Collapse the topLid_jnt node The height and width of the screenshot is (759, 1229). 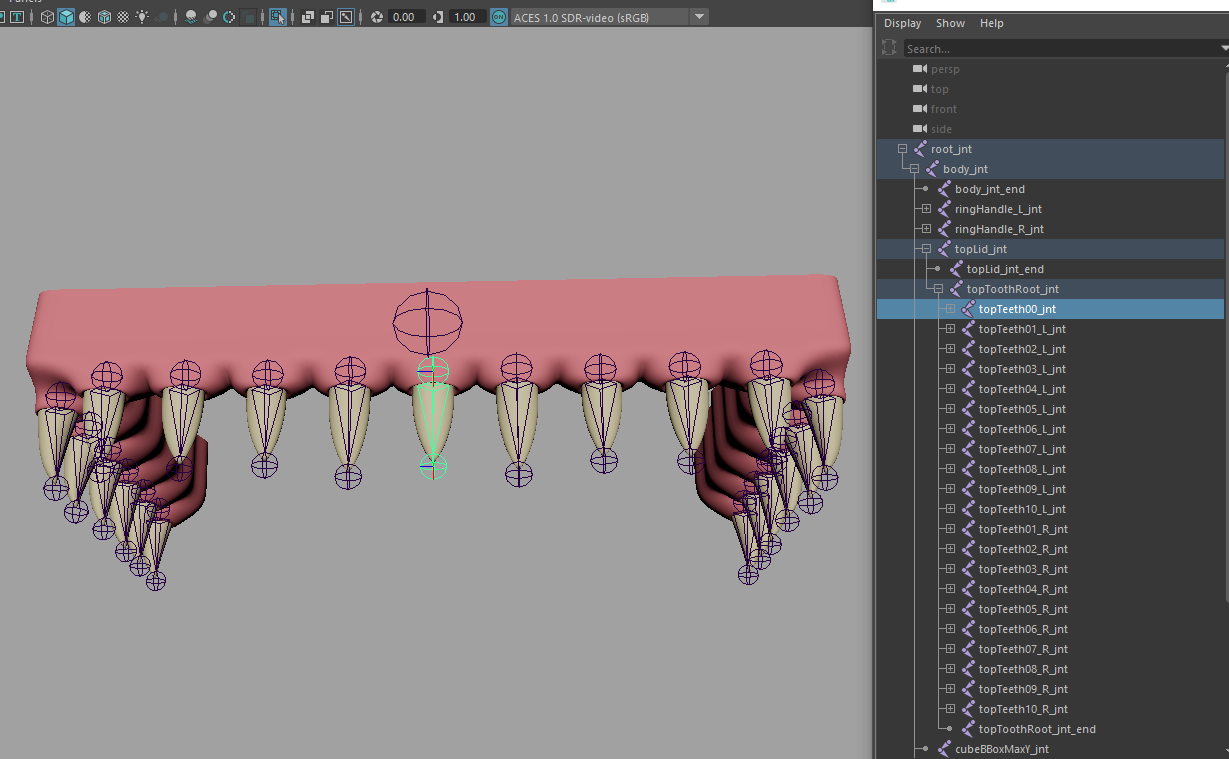coord(926,249)
